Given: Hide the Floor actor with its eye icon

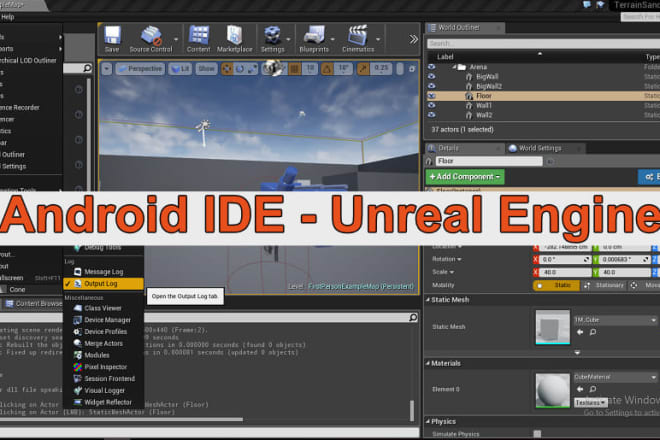Looking at the screenshot, I should [431, 96].
